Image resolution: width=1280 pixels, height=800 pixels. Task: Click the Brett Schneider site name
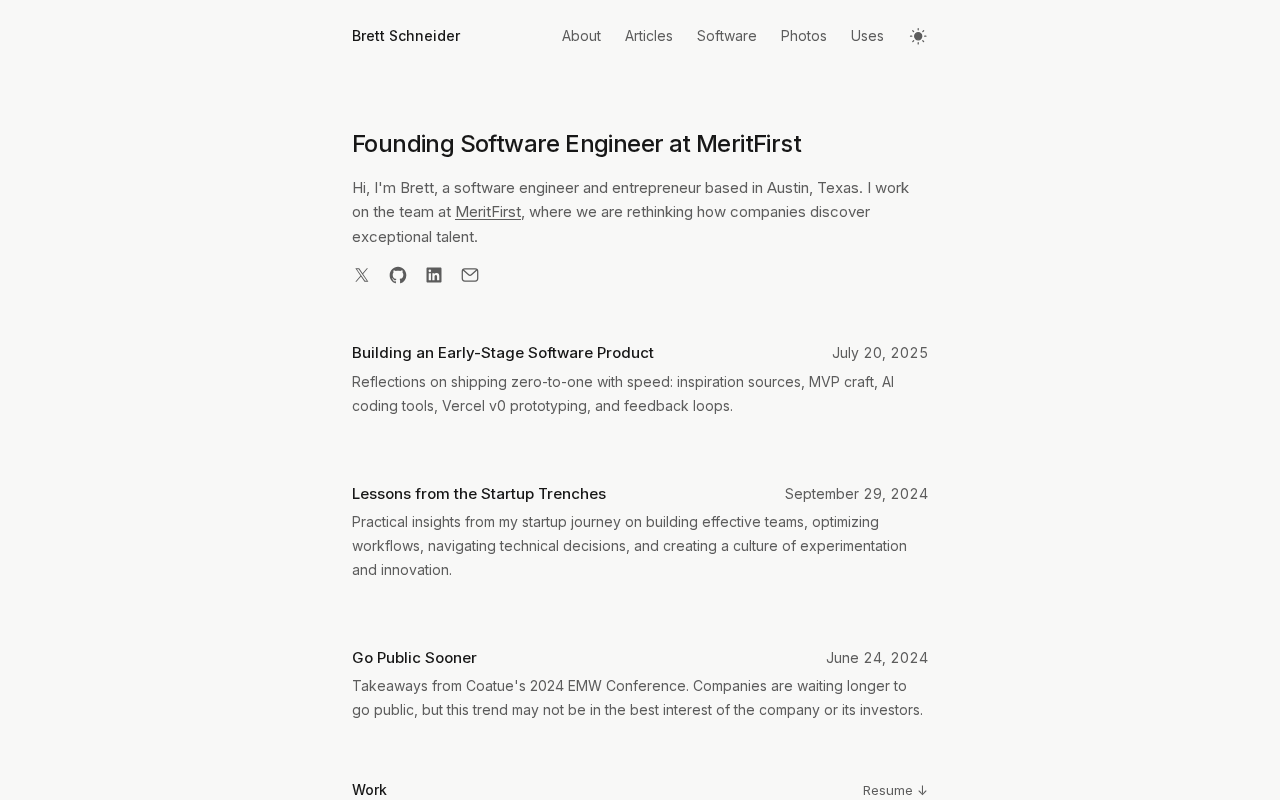406,36
